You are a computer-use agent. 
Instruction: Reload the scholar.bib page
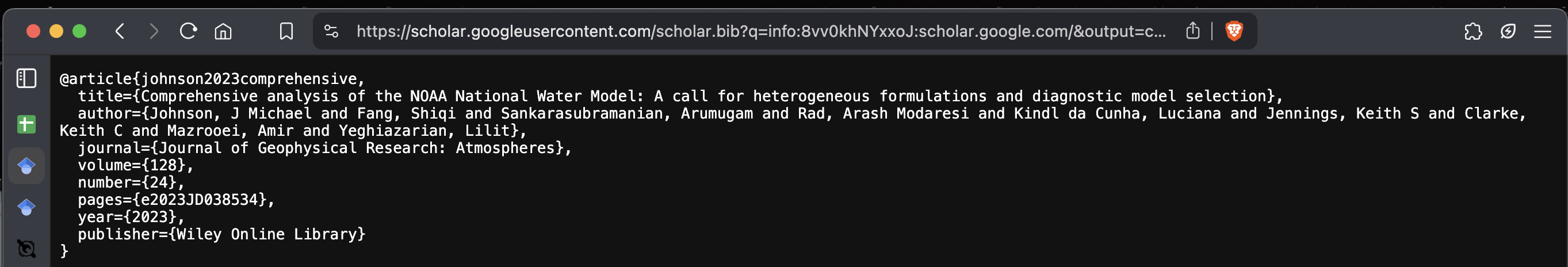tap(189, 31)
